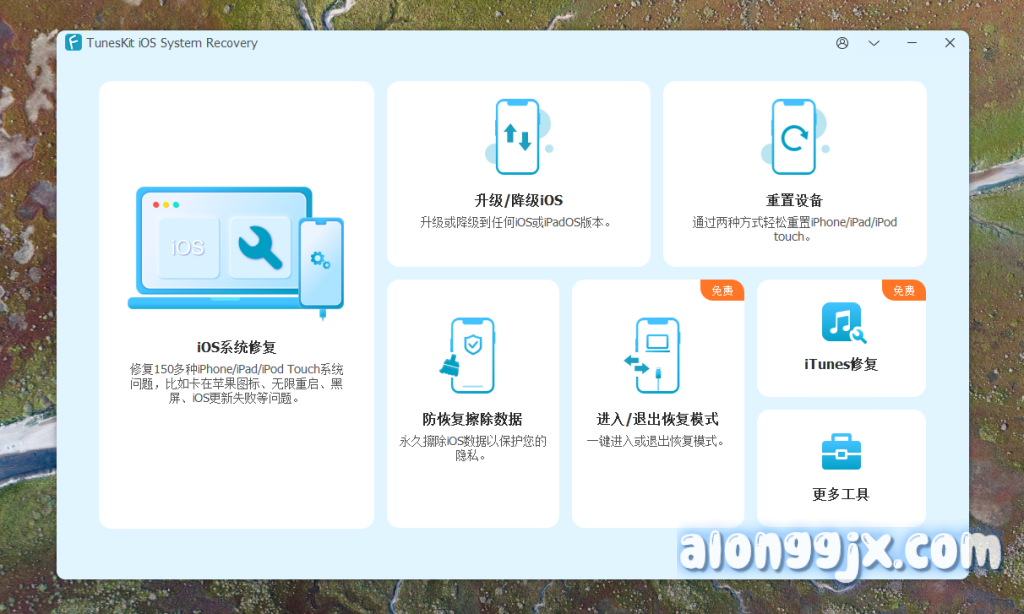Expand the title bar dropdown chevron menu
The height and width of the screenshot is (614, 1024).
pos(874,43)
